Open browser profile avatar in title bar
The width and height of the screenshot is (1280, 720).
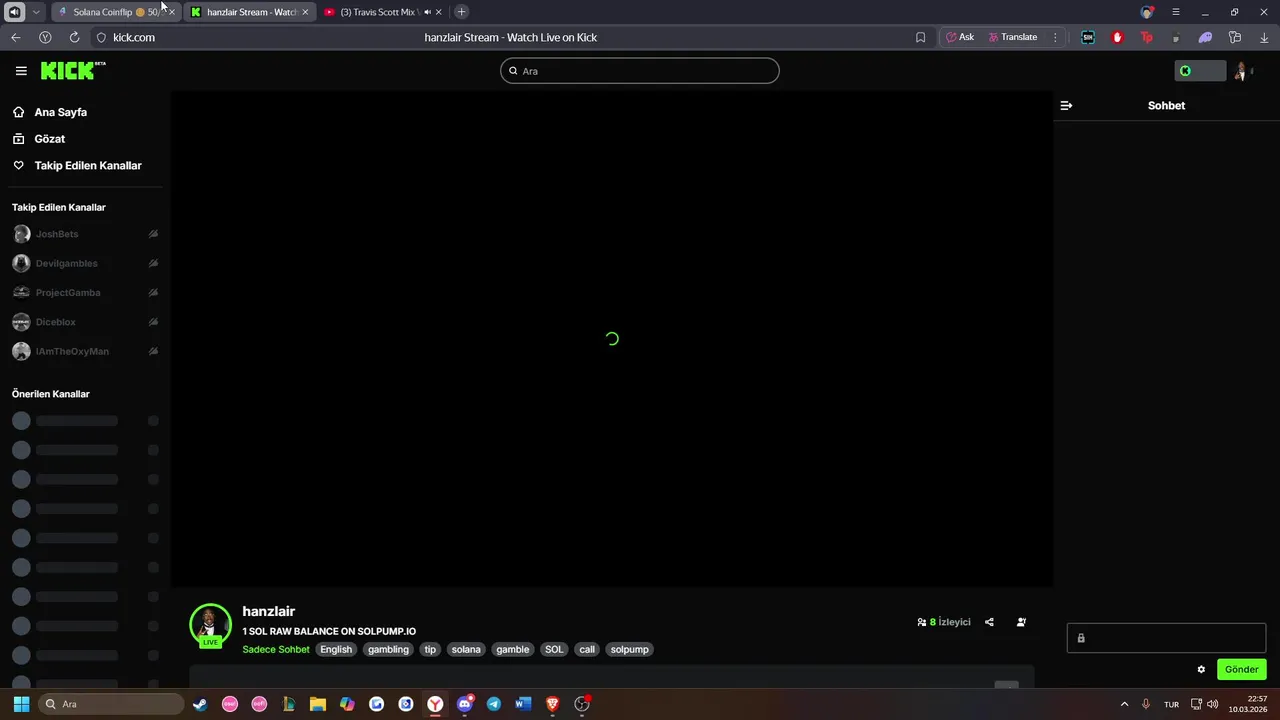pyautogui.click(x=1147, y=12)
